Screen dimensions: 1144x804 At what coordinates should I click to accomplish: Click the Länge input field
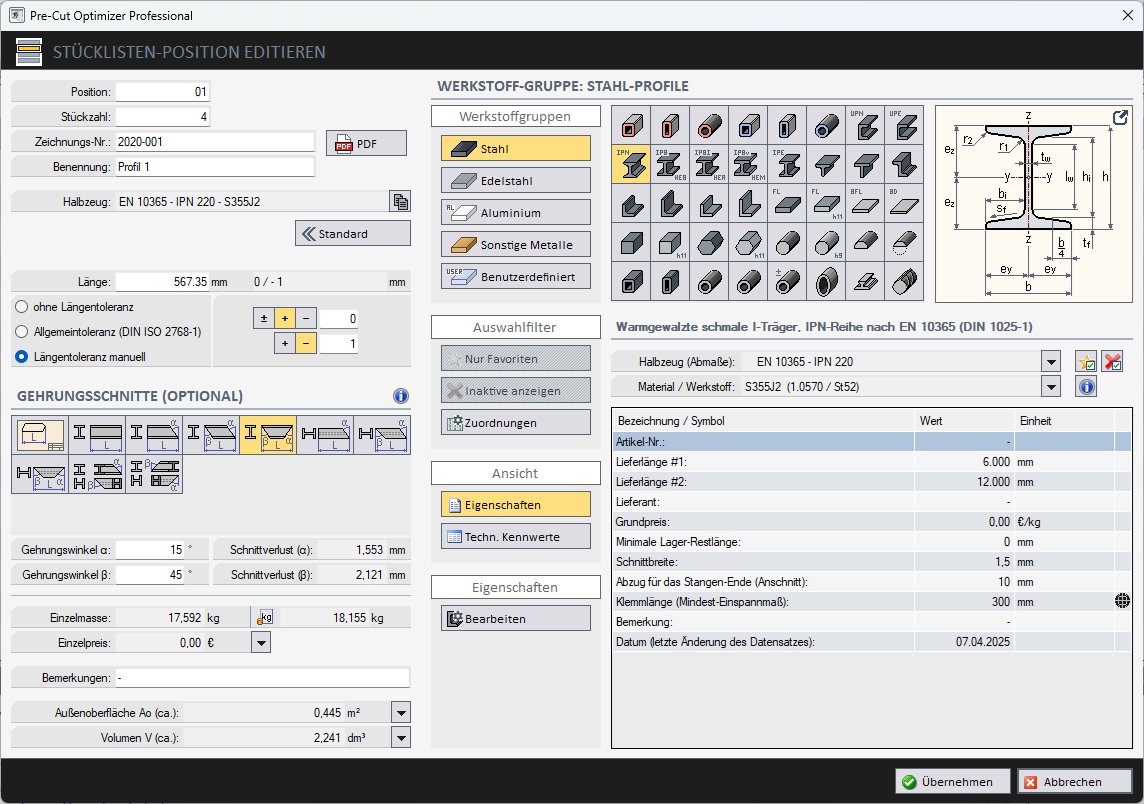click(163, 282)
